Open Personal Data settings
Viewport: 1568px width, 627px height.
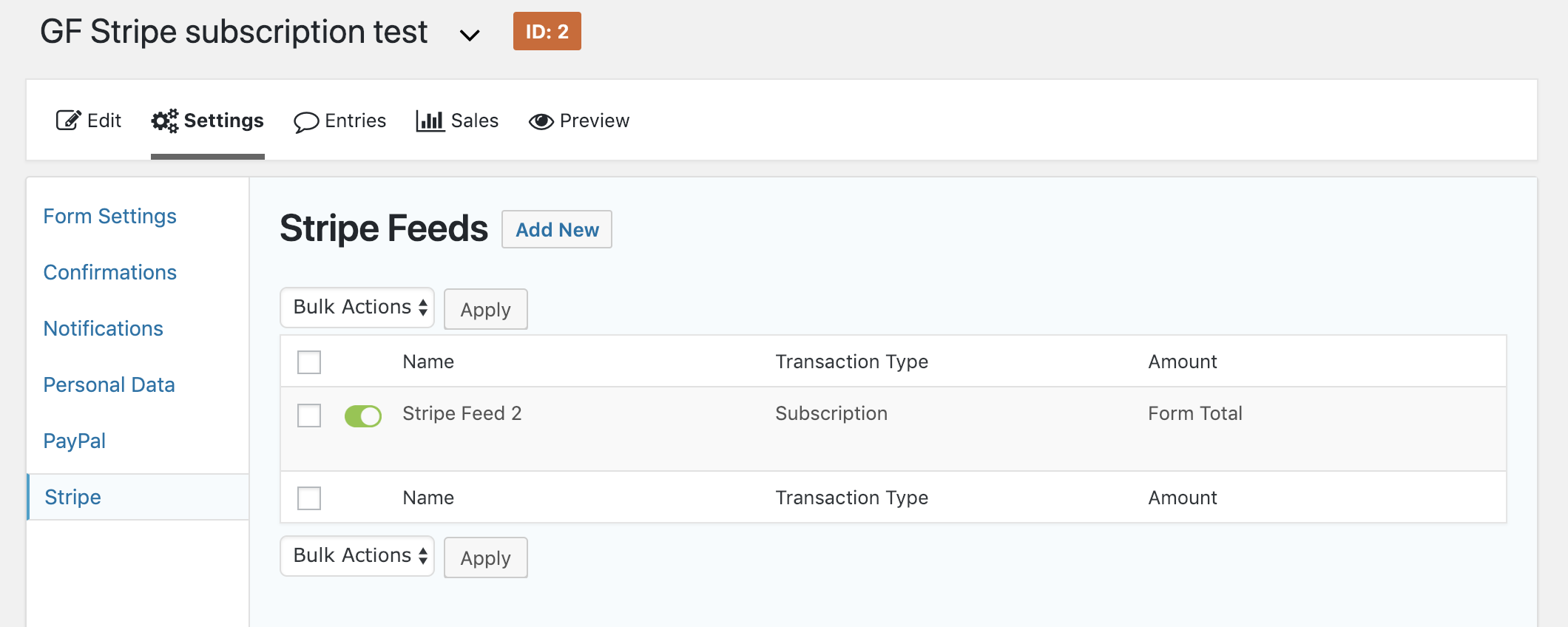pyautogui.click(x=109, y=384)
